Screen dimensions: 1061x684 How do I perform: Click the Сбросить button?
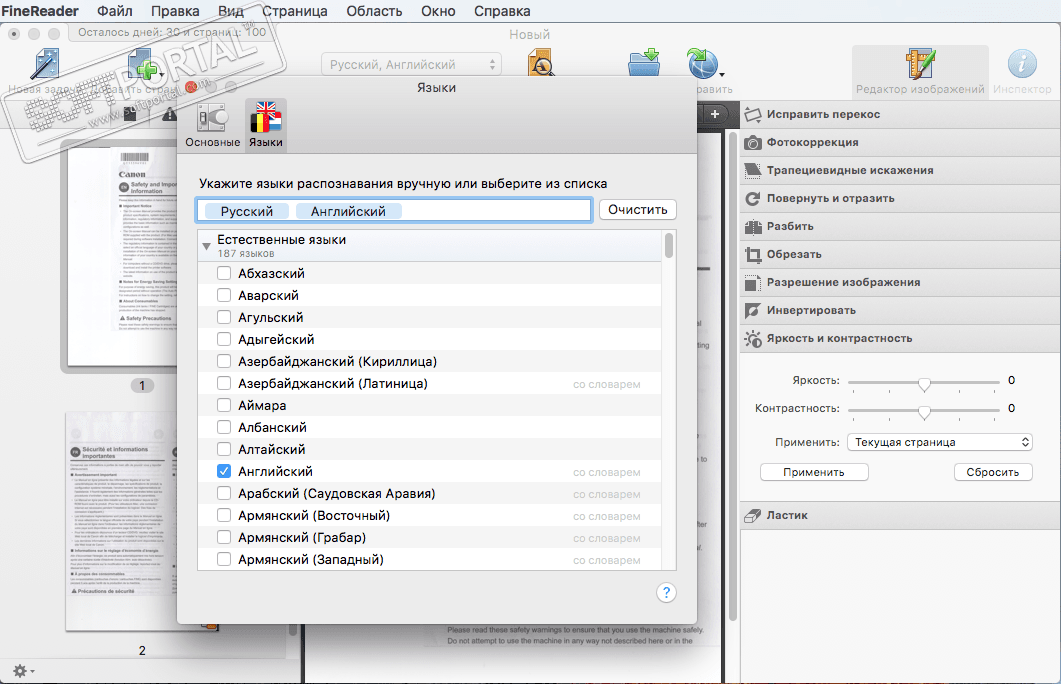[x=993, y=472]
